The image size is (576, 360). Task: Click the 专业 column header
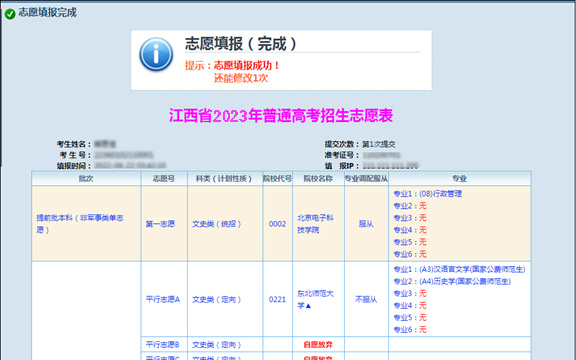pos(460,179)
